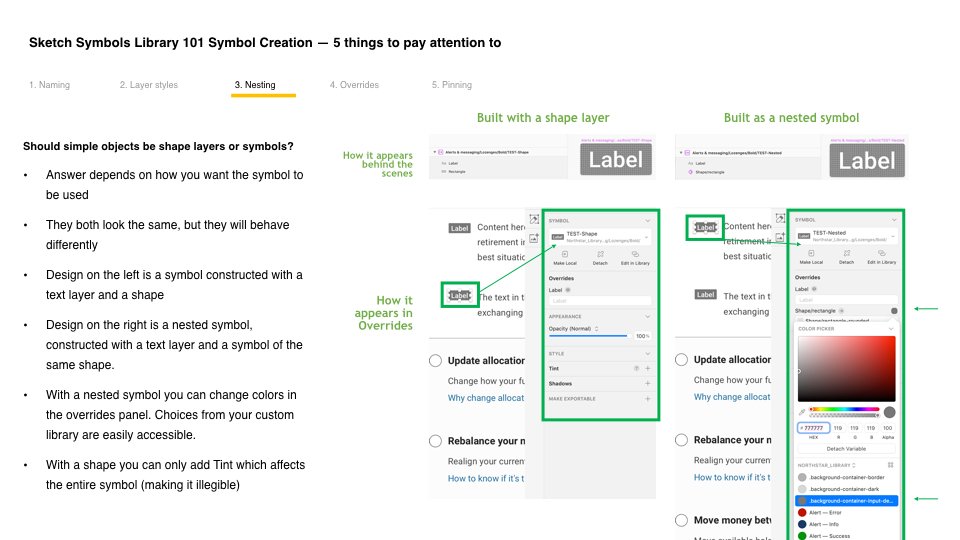This screenshot has height=540, width=960.
Task: Click the rainbow hue slider
Action: [x=844, y=409]
